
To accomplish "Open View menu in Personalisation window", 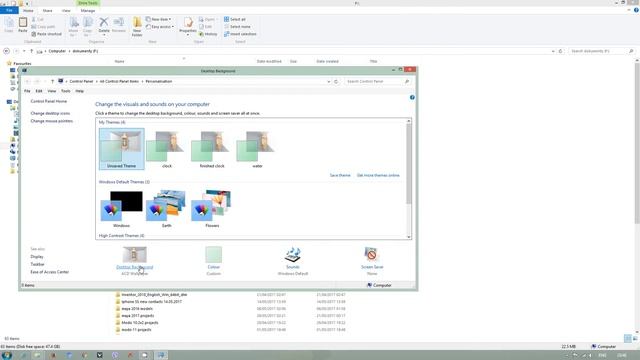I will (x=51, y=91).
